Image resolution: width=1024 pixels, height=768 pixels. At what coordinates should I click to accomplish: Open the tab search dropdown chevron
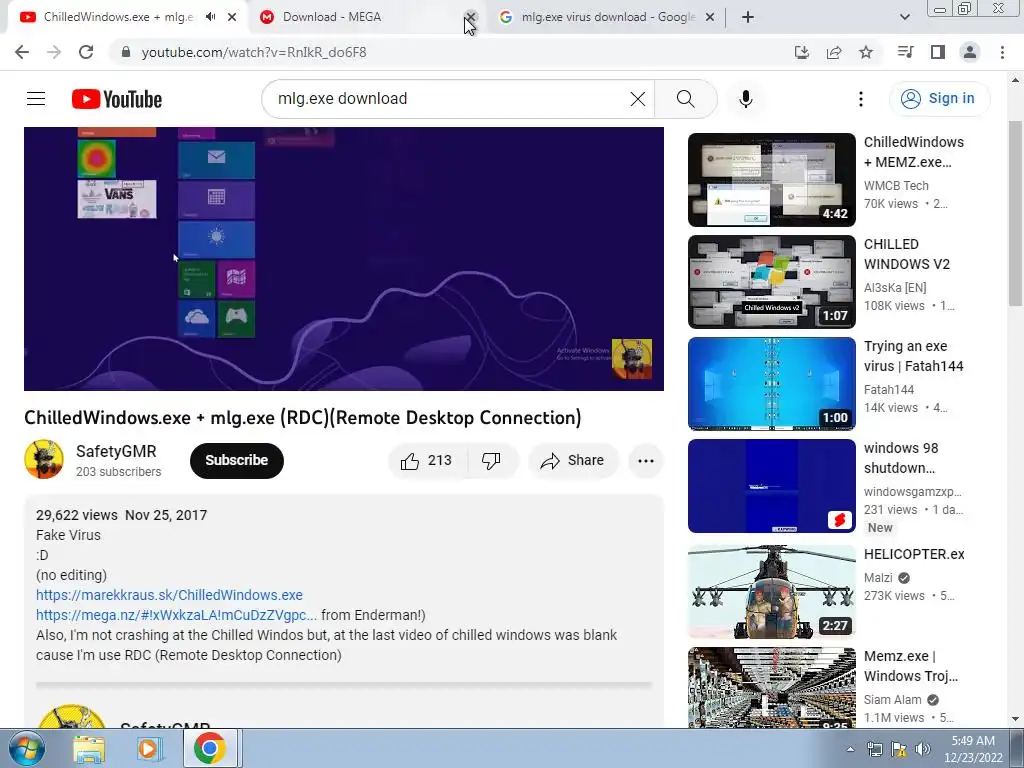(x=904, y=17)
